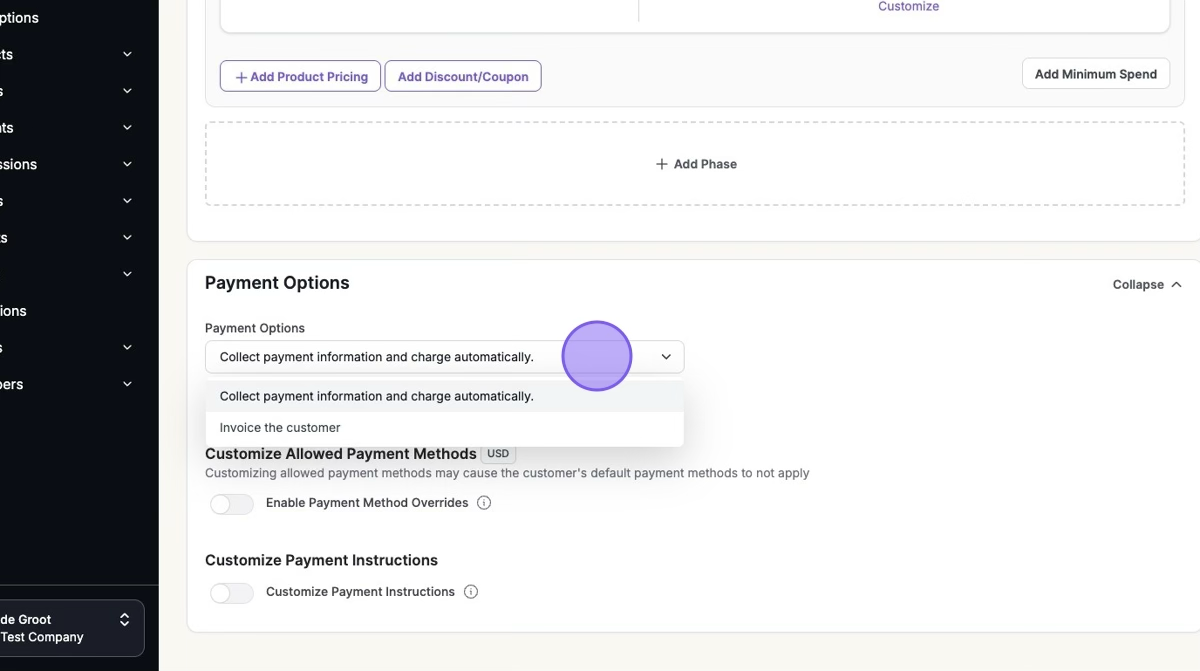Select 'Collect payment information and charge automatically' option

pyautogui.click(x=377, y=396)
